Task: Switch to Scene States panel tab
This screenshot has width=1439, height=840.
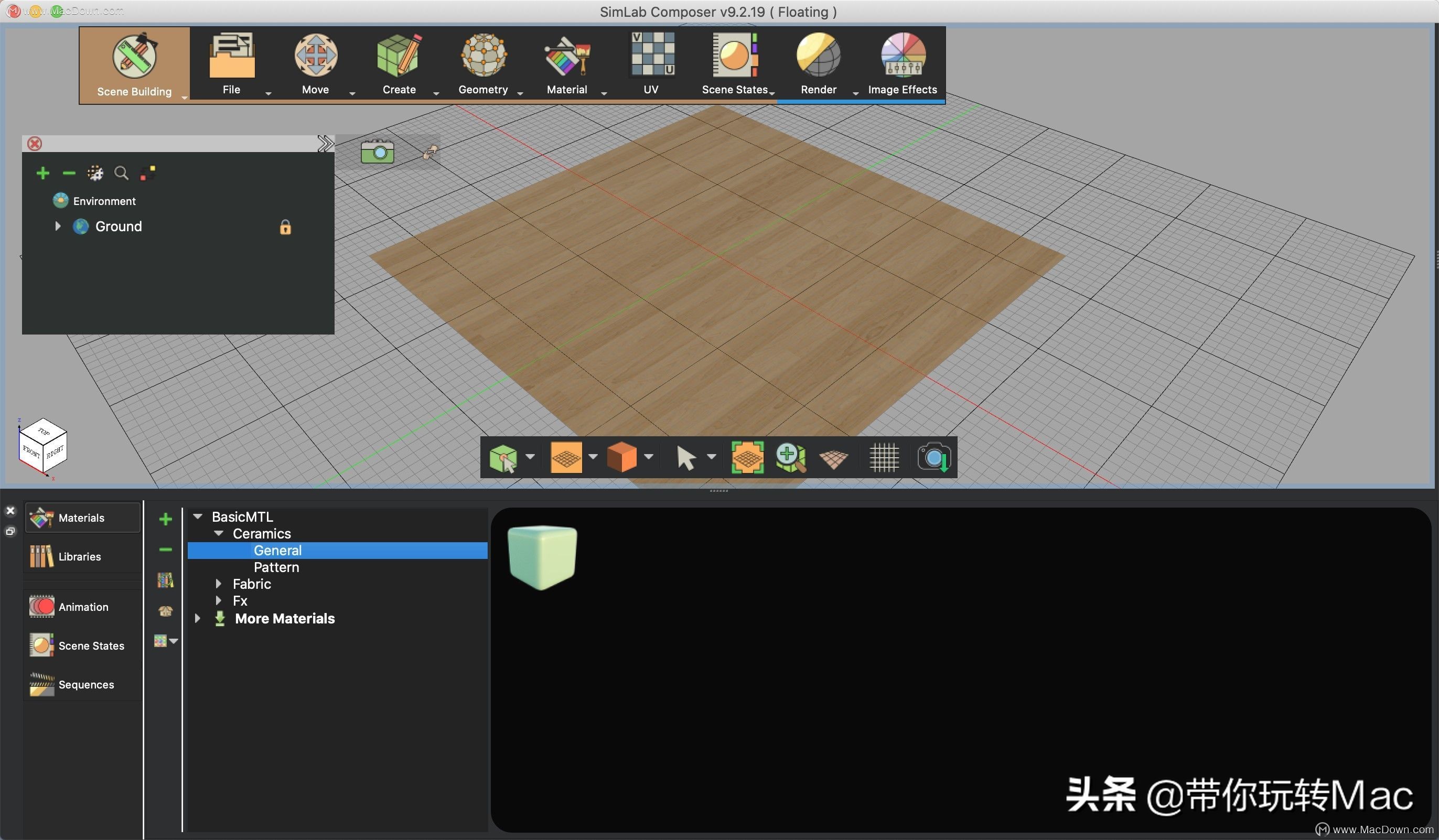Action: [x=83, y=646]
